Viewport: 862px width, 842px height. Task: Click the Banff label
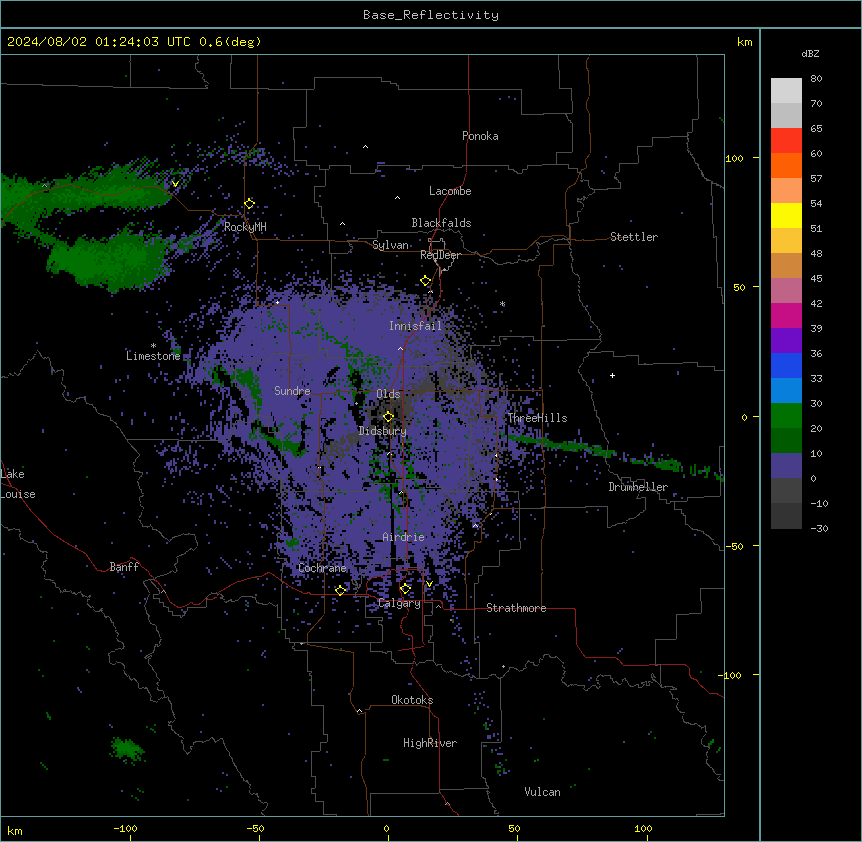click(x=124, y=567)
